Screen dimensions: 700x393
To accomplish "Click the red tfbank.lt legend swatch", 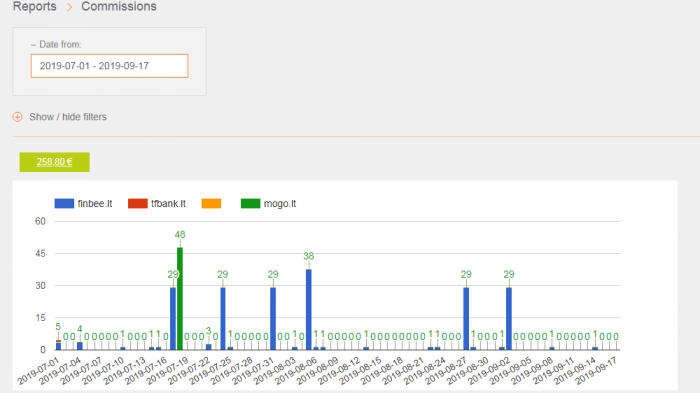I will tap(138, 204).
